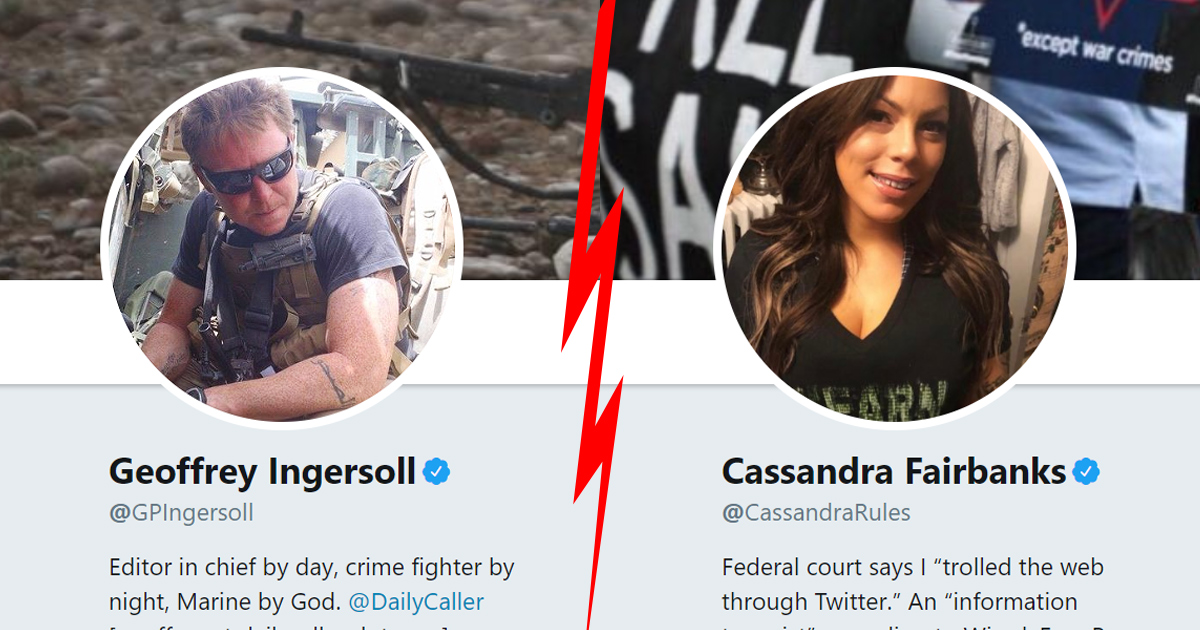Screen dimensions: 1200x630
Task: Click the 'Editor in chief by day' bio line
Action: 311,568
